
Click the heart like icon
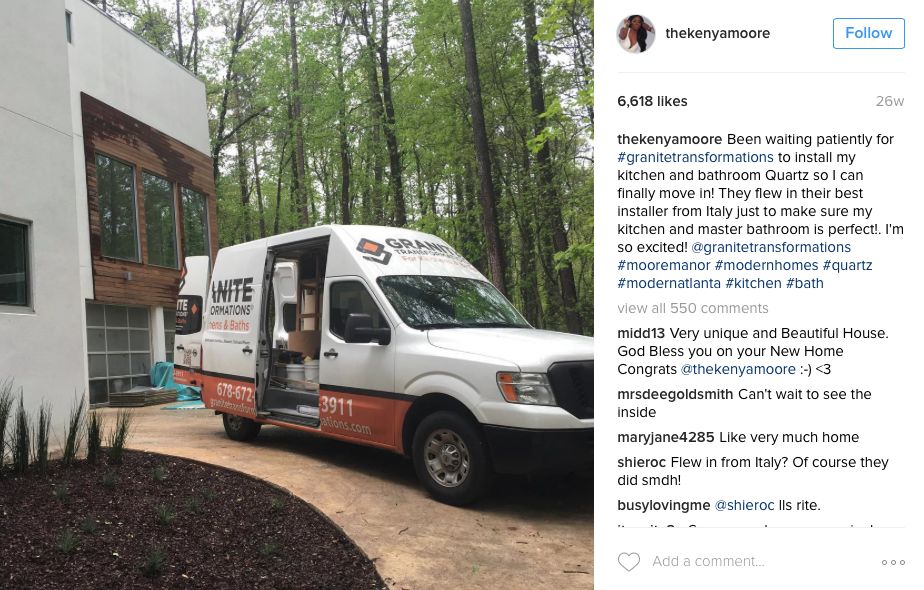coord(628,562)
